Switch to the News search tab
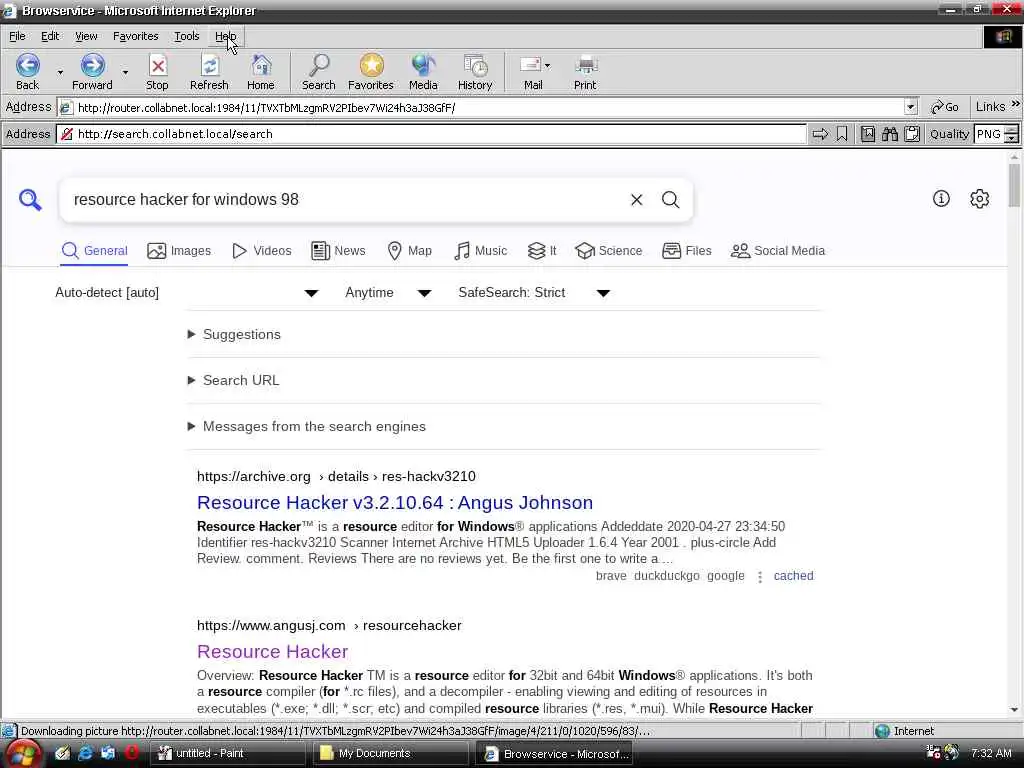 point(338,251)
